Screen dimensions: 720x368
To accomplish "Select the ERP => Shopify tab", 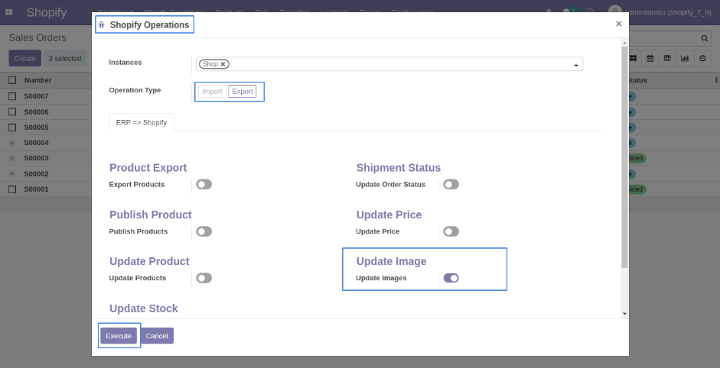I will (141, 123).
